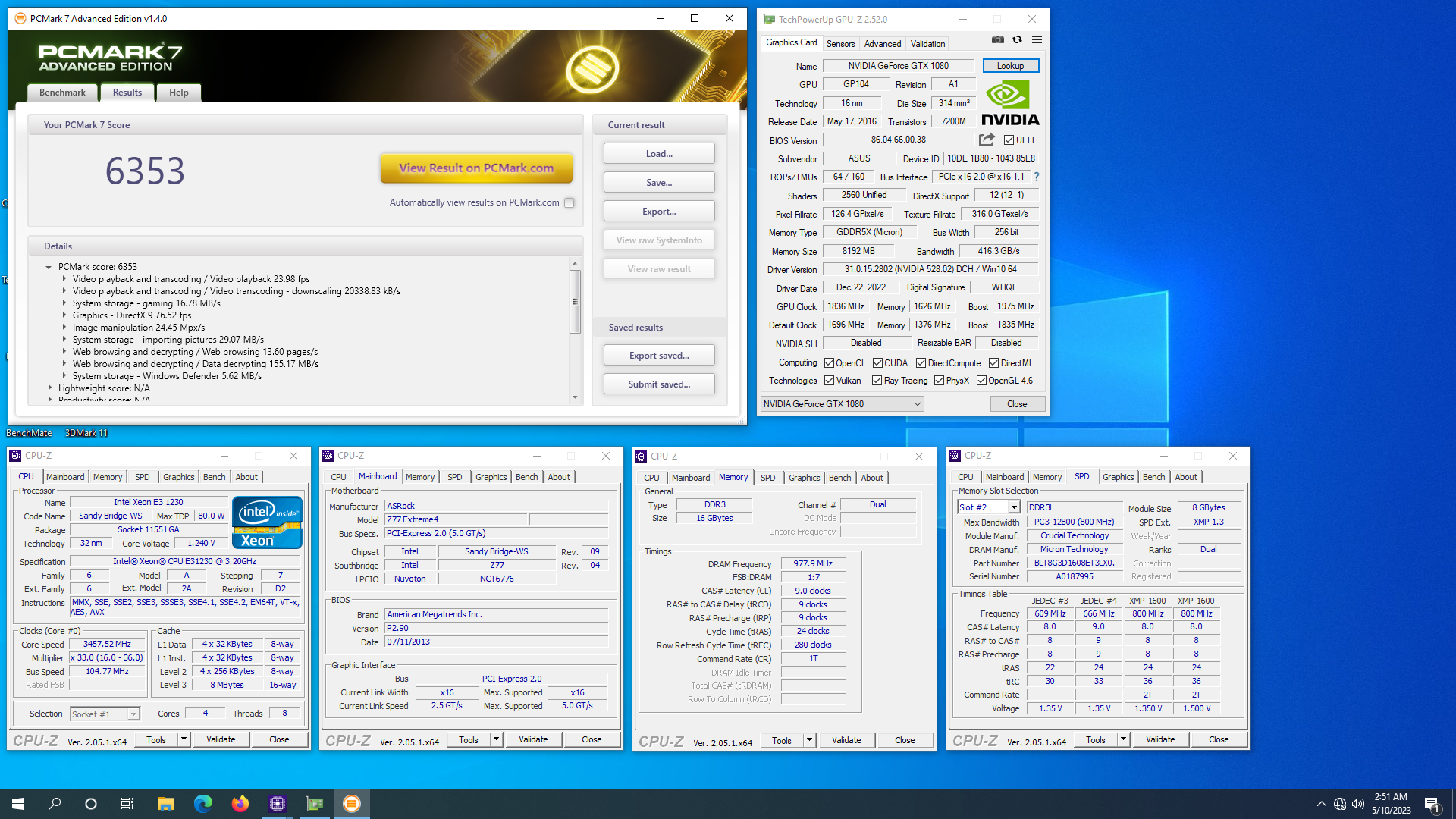Click Validate in the CPU-Z SPD window
Viewport: 1456px width, 819px height.
click(1160, 739)
